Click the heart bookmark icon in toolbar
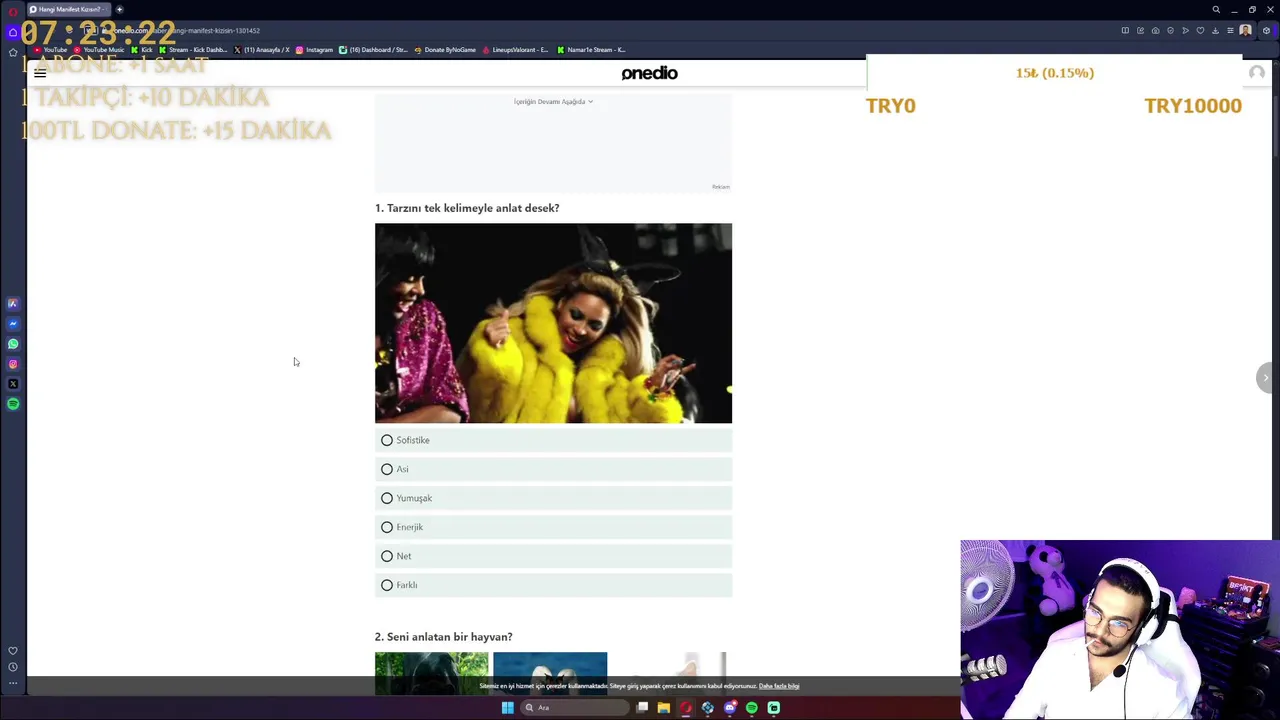The image size is (1280, 720). coord(1200,31)
